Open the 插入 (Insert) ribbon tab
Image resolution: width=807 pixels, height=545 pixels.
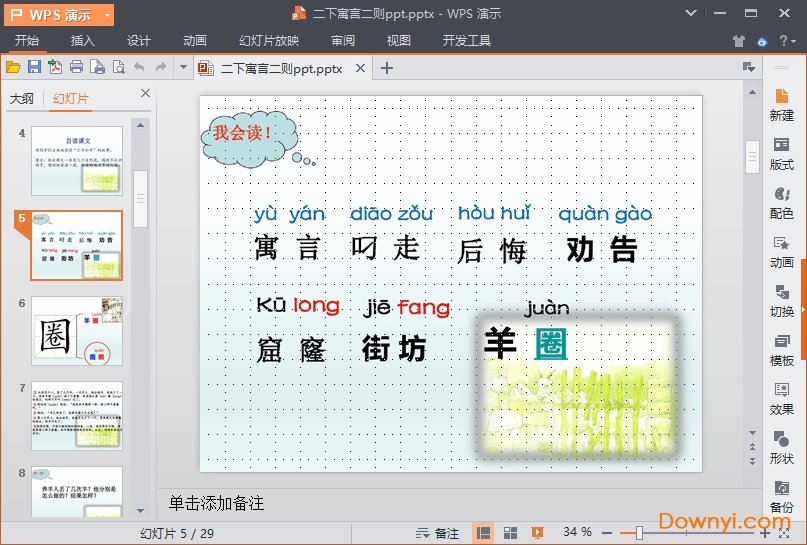tap(83, 41)
